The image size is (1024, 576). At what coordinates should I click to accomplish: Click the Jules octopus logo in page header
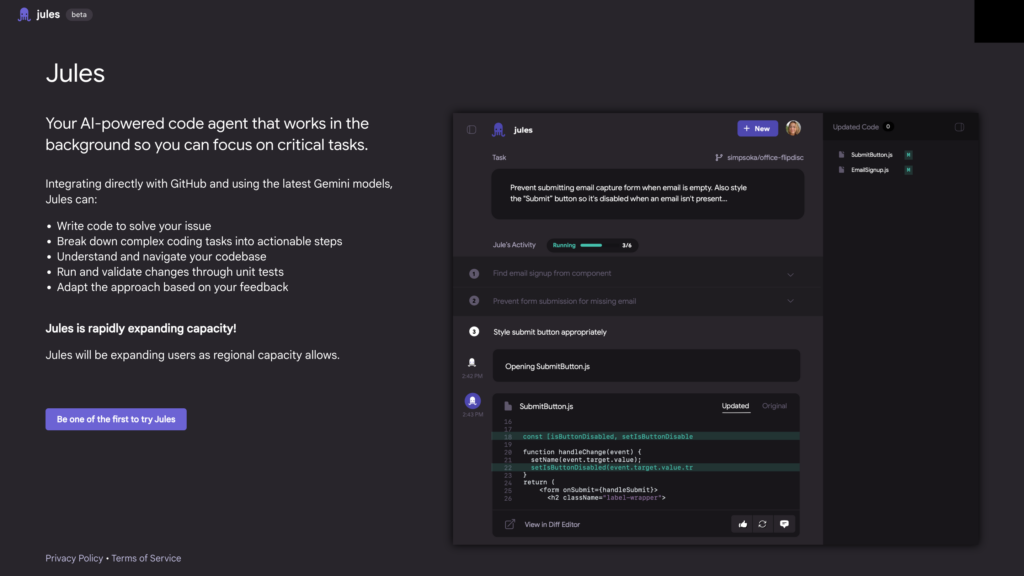click(x=24, y=14)
